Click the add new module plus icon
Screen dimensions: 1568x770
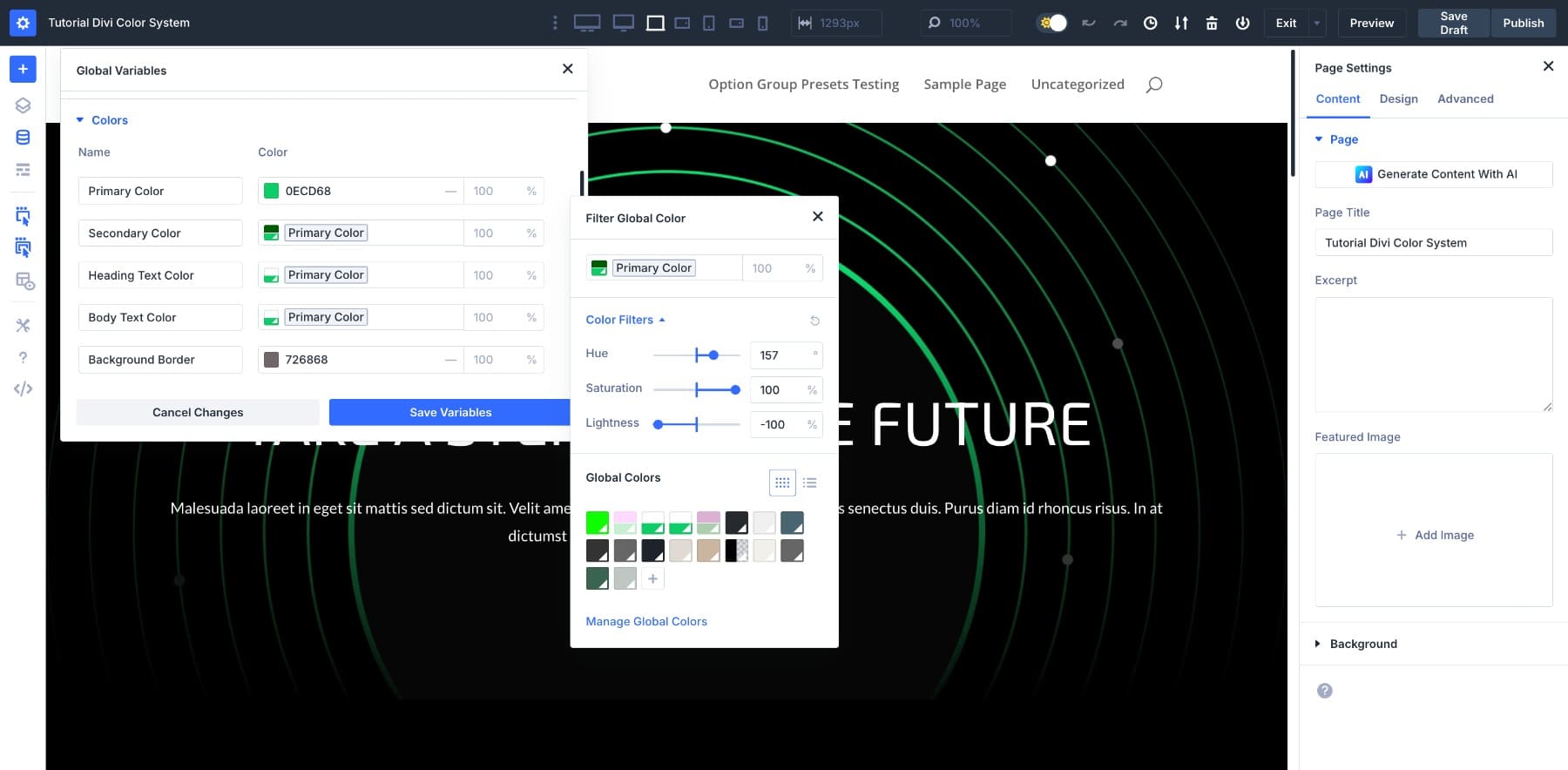click(23, 69)
